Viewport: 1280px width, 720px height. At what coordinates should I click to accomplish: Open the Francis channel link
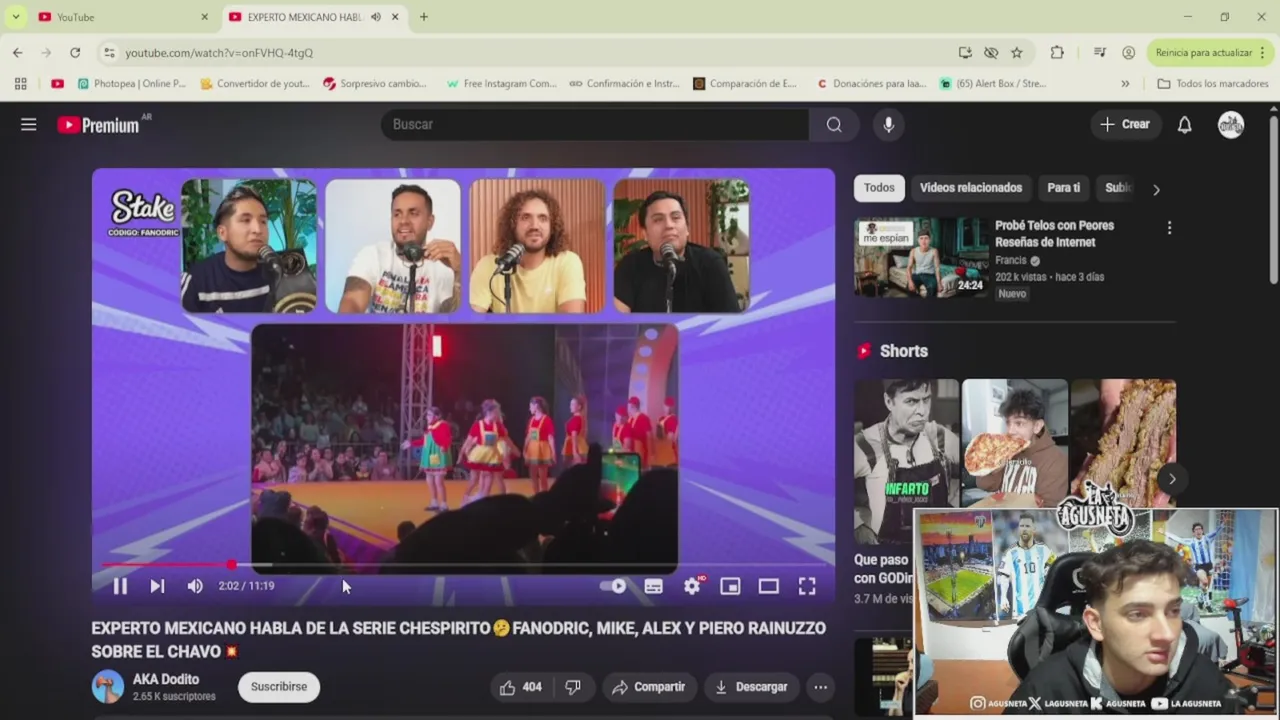coord(1011,260)
